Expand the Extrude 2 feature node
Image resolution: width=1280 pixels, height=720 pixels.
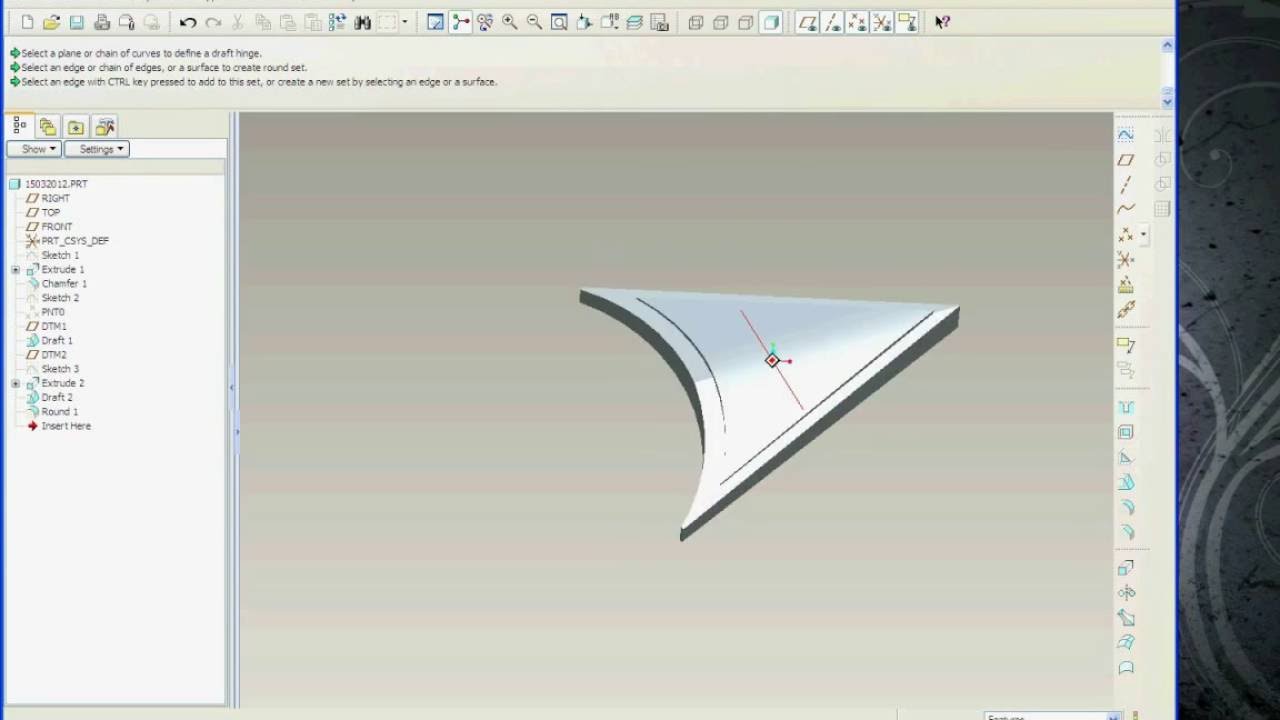[15, 384]
